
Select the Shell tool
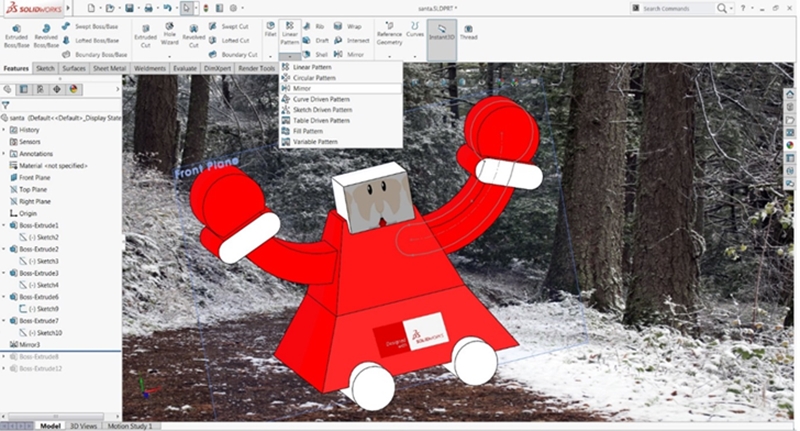point(315,54)
